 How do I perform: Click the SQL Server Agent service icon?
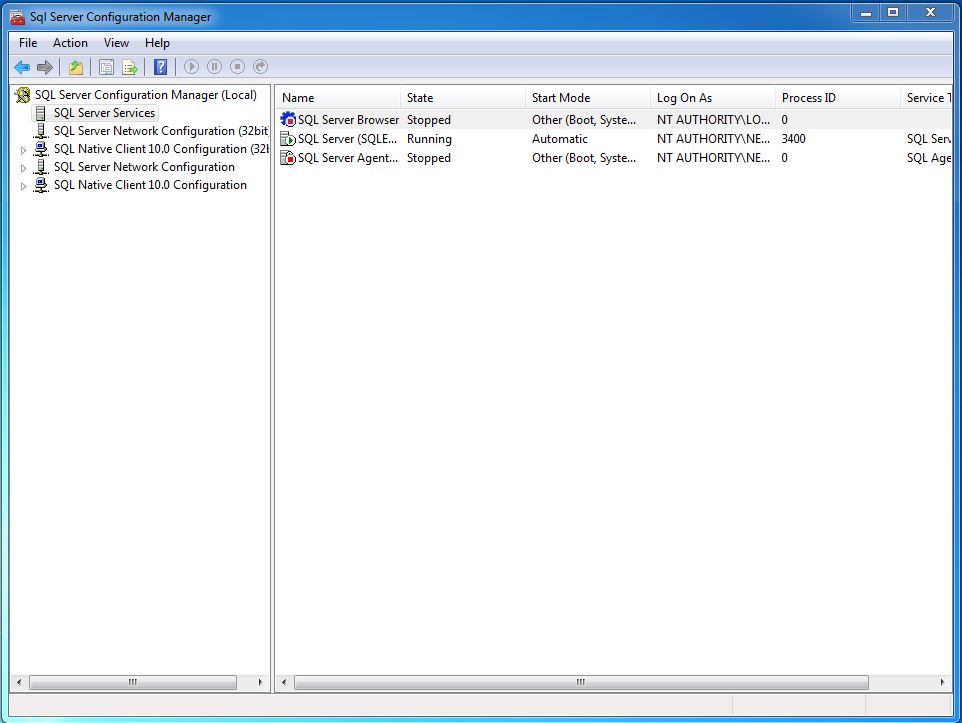pyautogui.click(x=288, y=158)
